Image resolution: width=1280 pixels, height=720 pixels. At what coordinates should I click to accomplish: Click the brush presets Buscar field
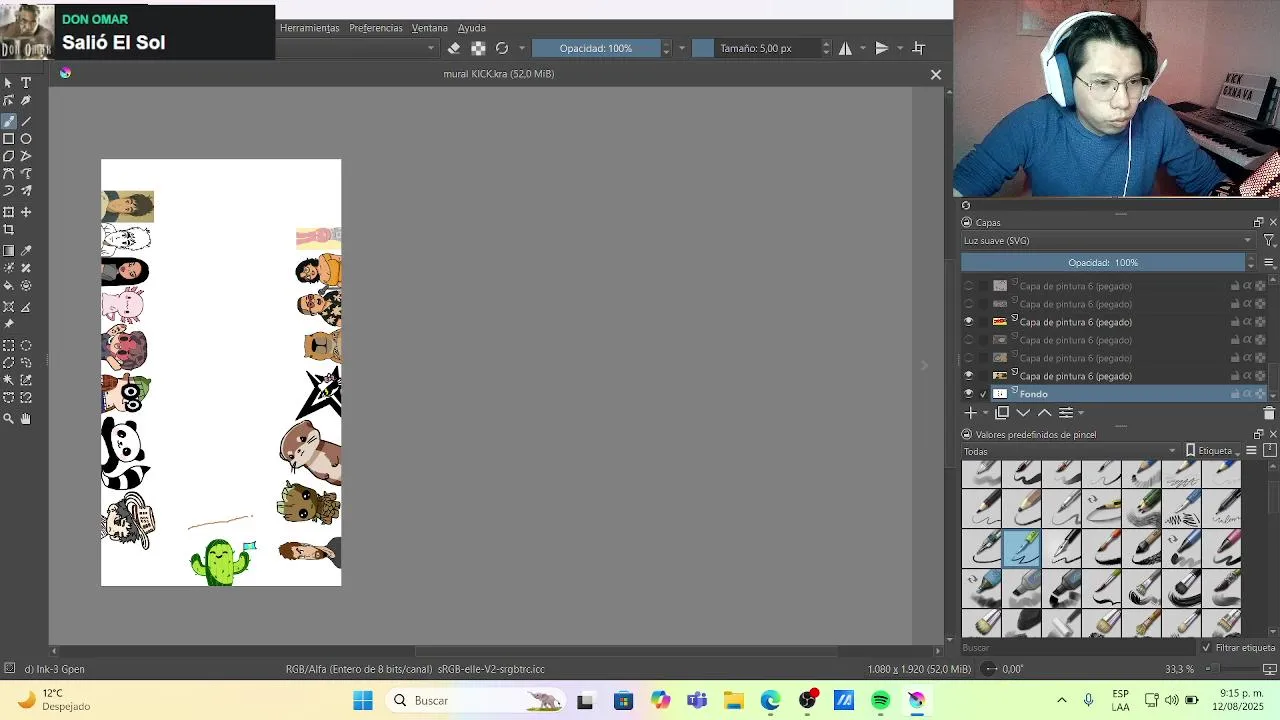pos(1080,648)
